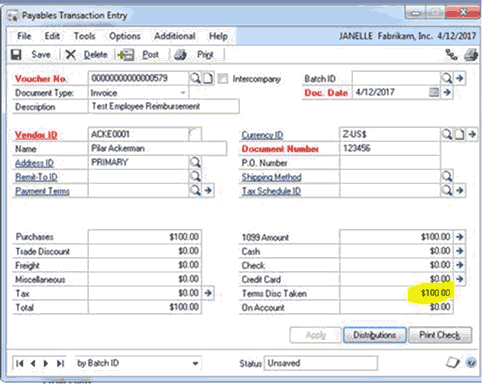Click the Batch ID lookup magnifier
Viewport: 483px width, 385px height.
pos(446,79)
